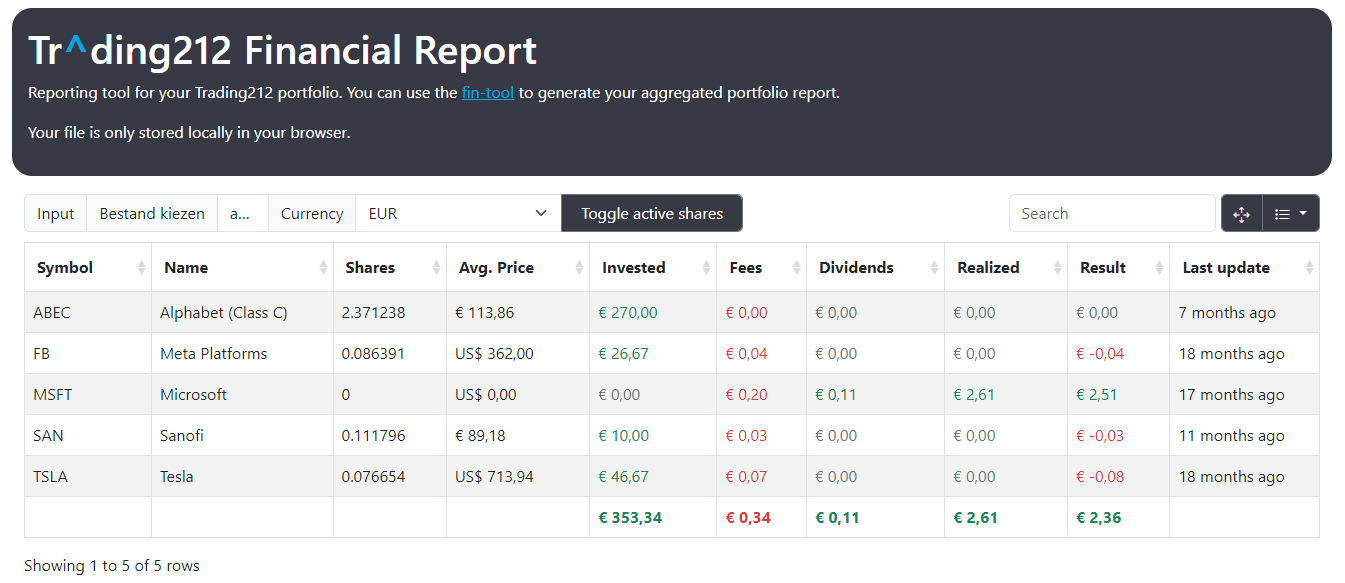Click the Input label
The image size is (1345, 583).
(x=56, y=213)
